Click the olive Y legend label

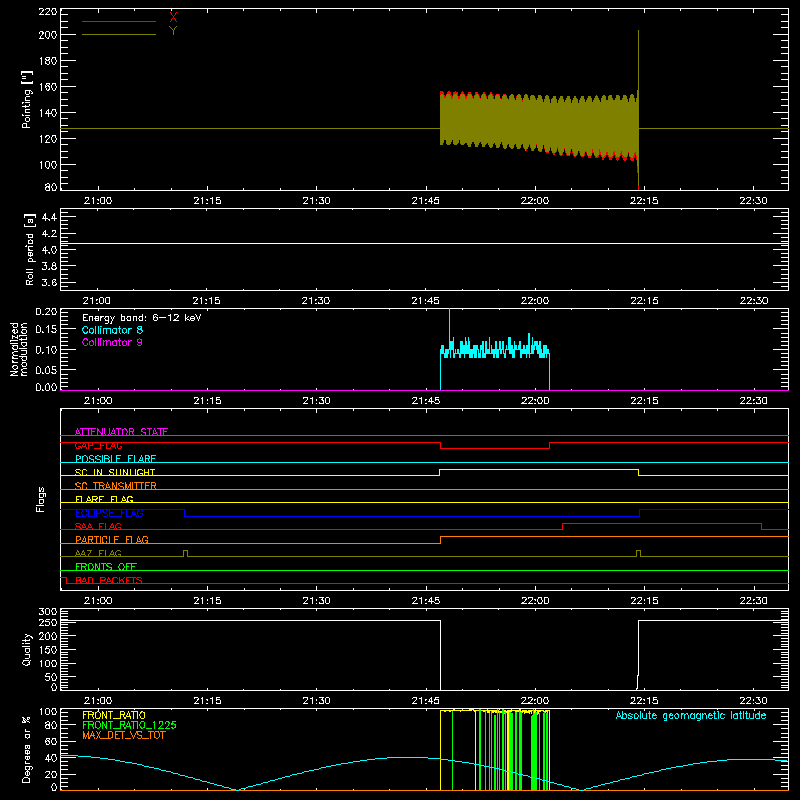173,31
